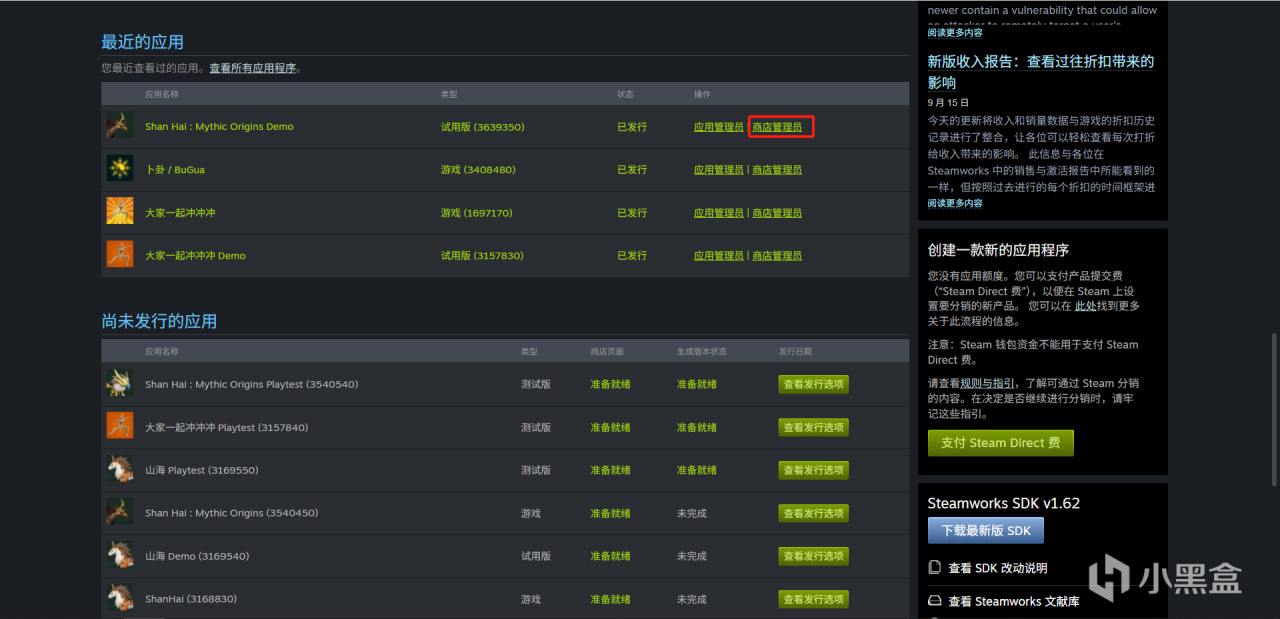Open Shan Hai : Mythic Origins Demo app name
The image size is (1280, 619).
point(219,127)
